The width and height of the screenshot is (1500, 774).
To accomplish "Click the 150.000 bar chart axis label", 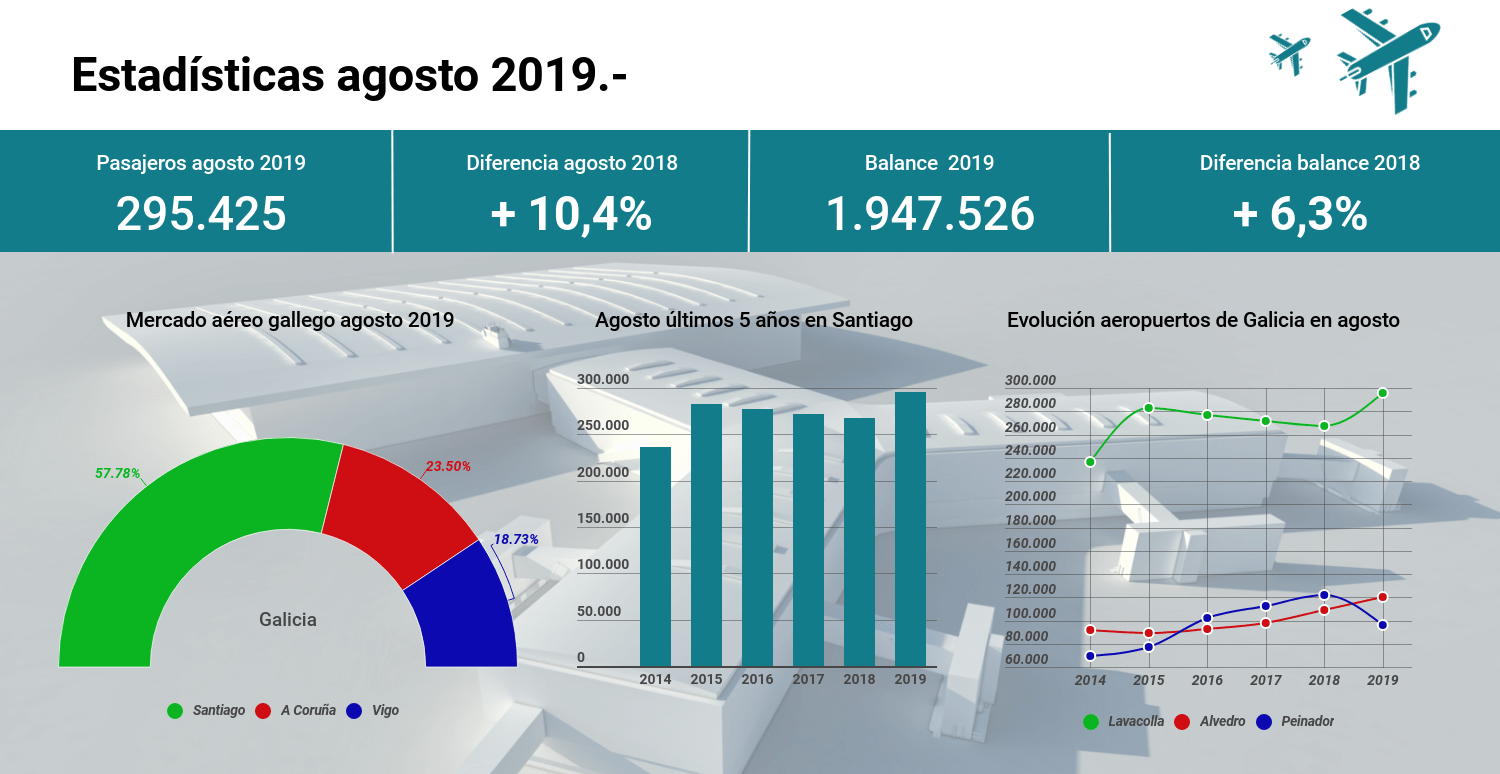I will 603,519.
